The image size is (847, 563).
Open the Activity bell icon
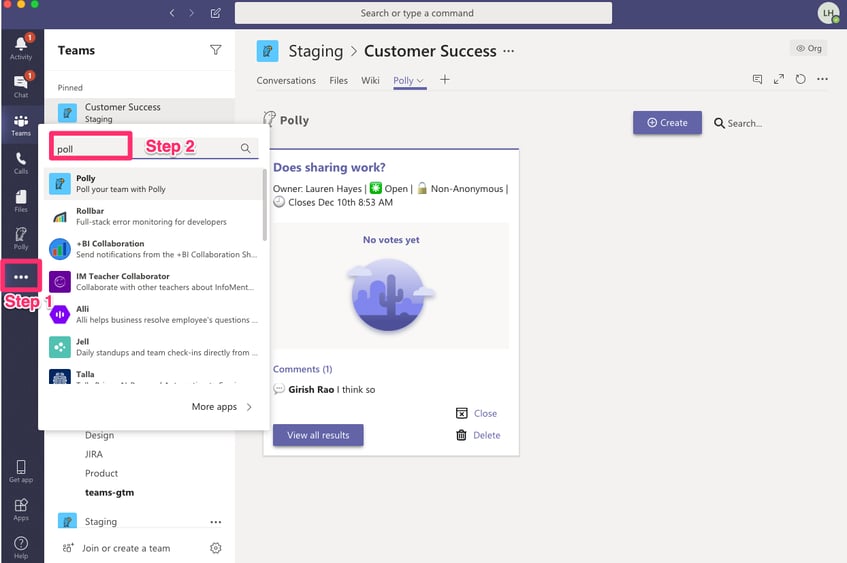[x=21, y=48]
